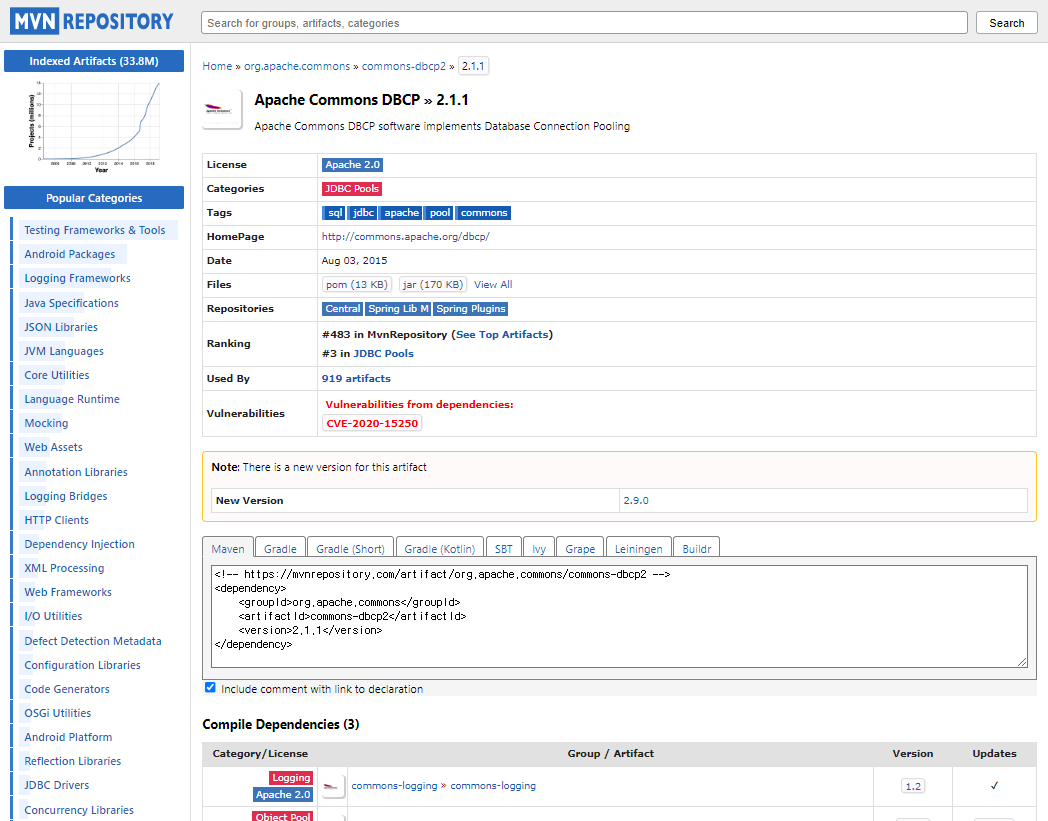1048x821 pixels.
Task: Open Testing Frameworks & Tools category
Action: coord(95,230)
